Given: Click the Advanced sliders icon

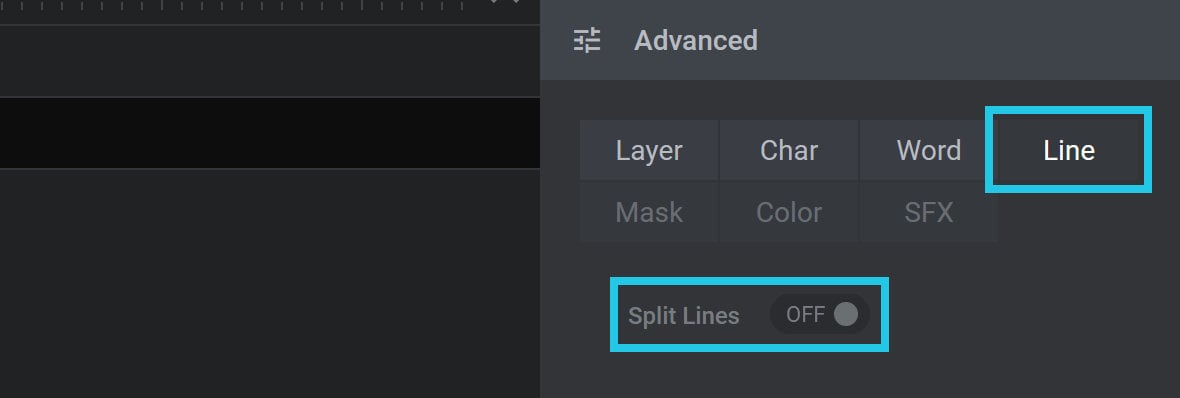Looking at the screenshot, I should [x=587, y=40].
